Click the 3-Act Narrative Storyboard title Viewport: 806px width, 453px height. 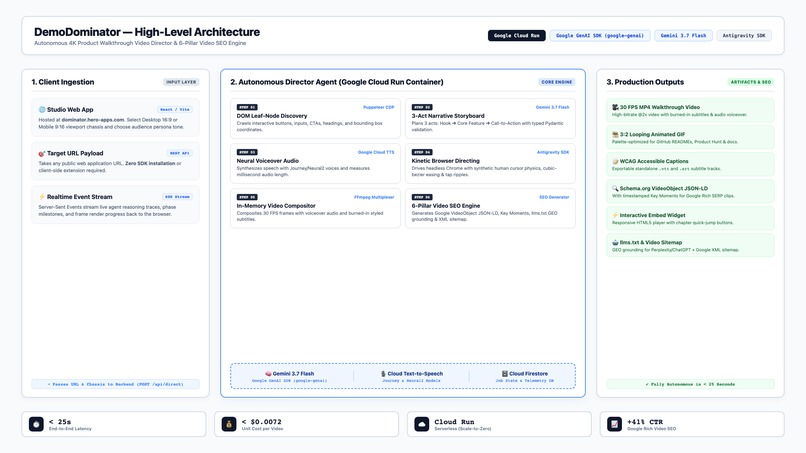(x=448, y=116)
